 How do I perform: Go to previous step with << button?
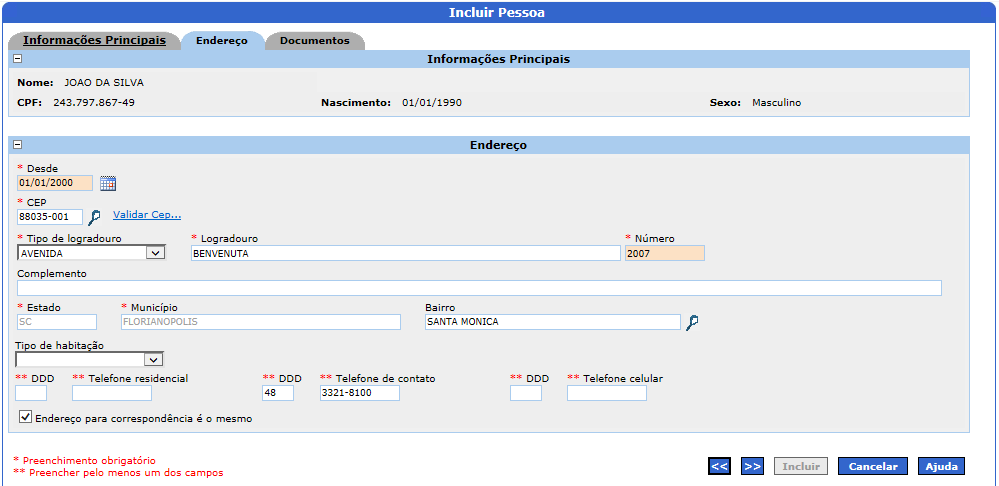click(x=719, y=466)
